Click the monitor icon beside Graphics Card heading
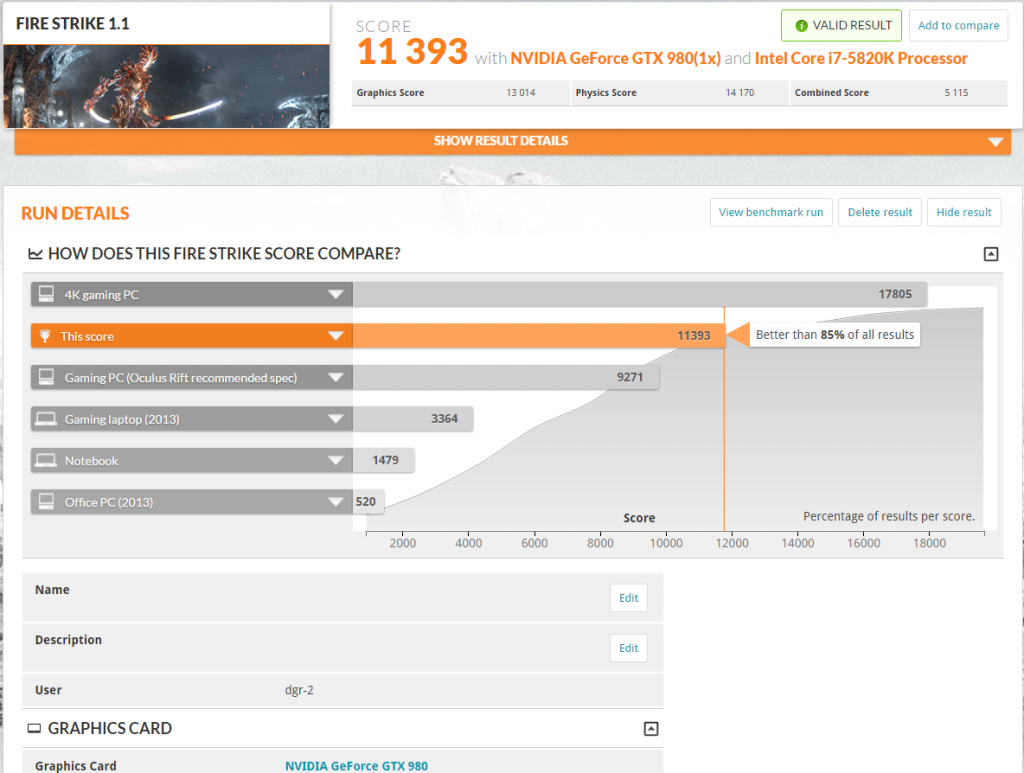Image resolution: width=1024 pixels, height=773 pixels. point(34,729)
